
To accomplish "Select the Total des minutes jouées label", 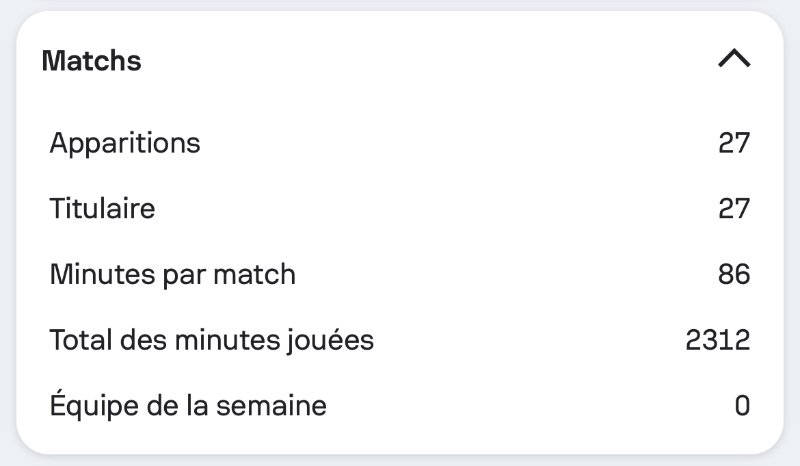I will [x=211, y=340].
